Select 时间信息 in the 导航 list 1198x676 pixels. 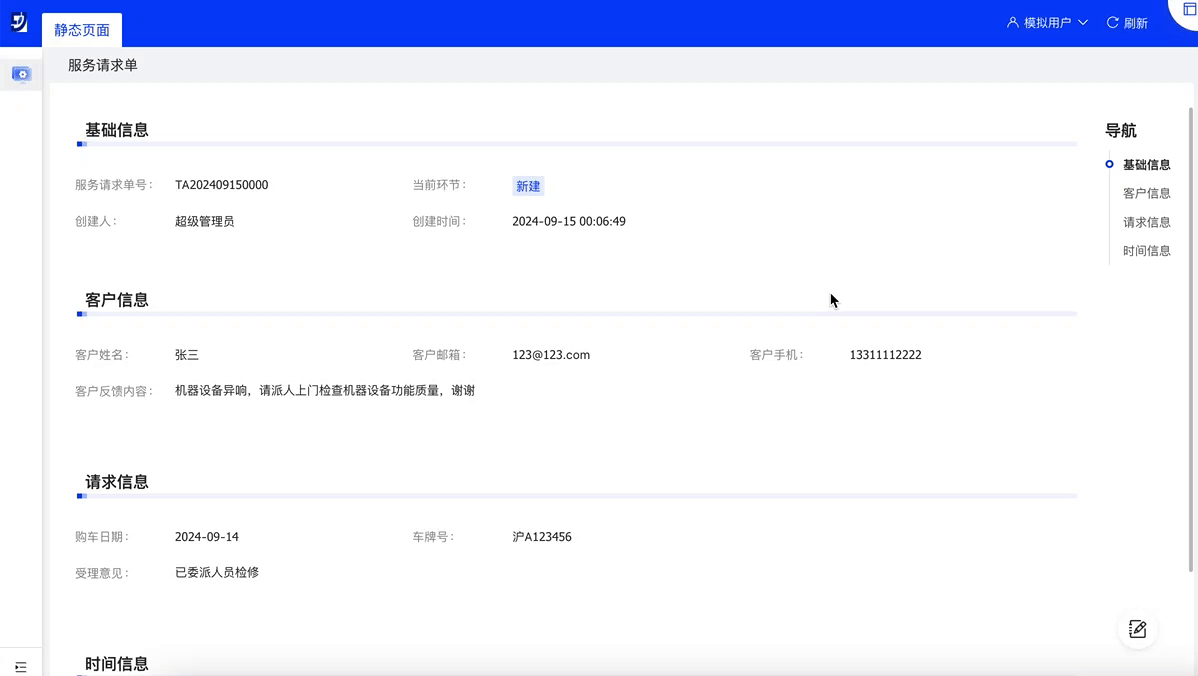(x=1146, y=251)
